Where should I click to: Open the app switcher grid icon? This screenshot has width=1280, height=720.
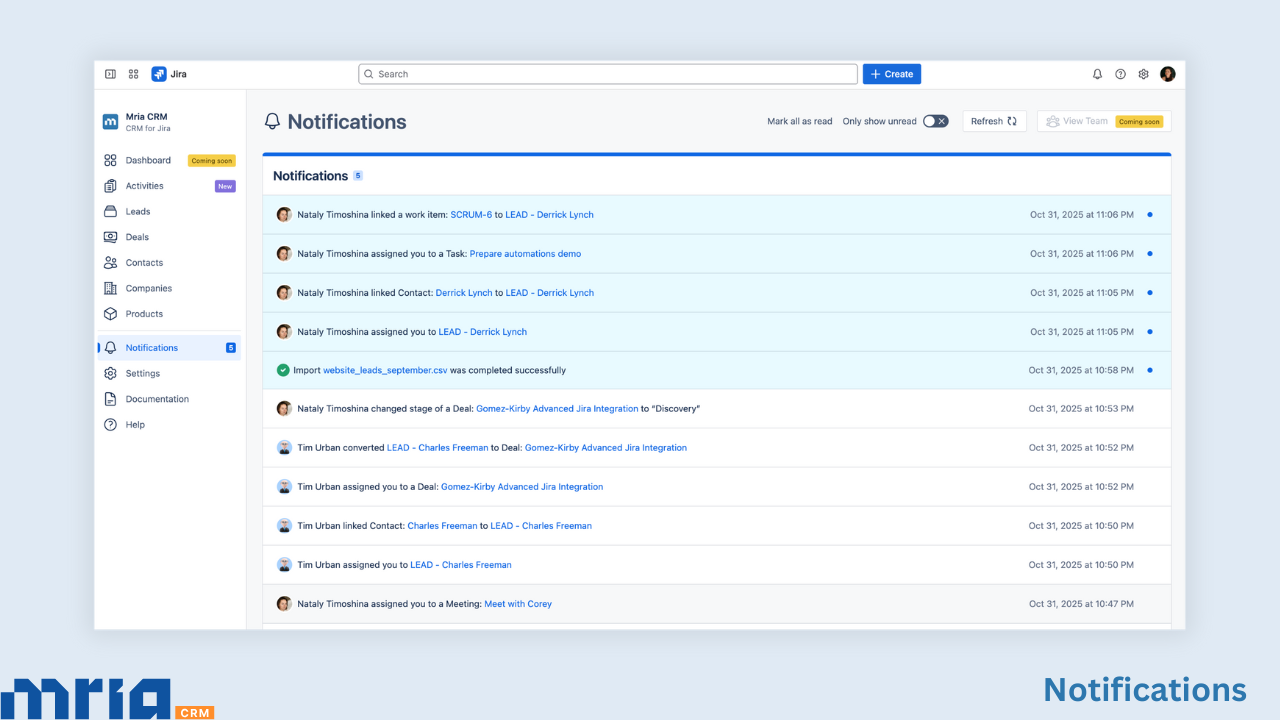[x=134, y=74]
